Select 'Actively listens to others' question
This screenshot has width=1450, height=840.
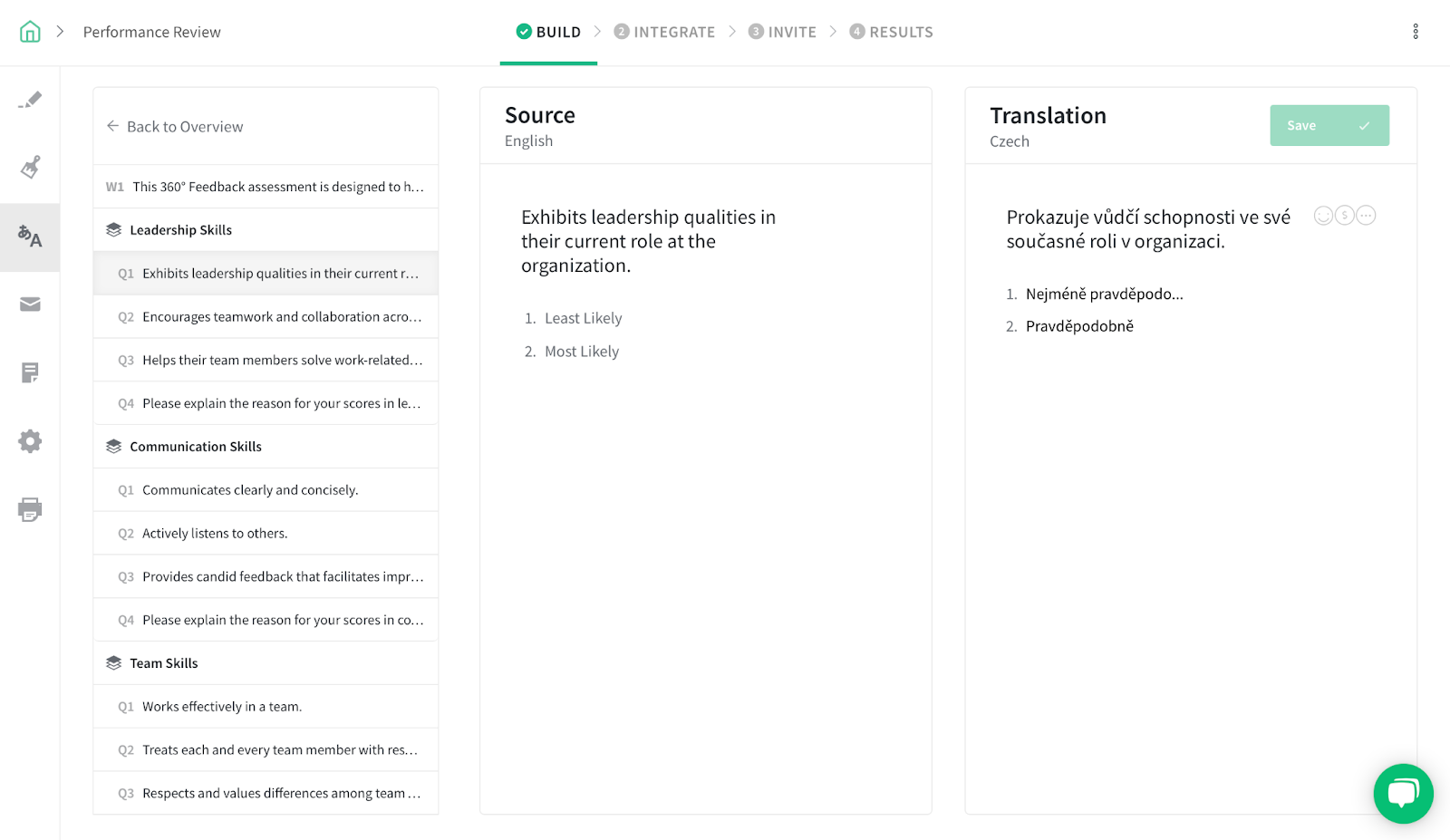(215, 534)
